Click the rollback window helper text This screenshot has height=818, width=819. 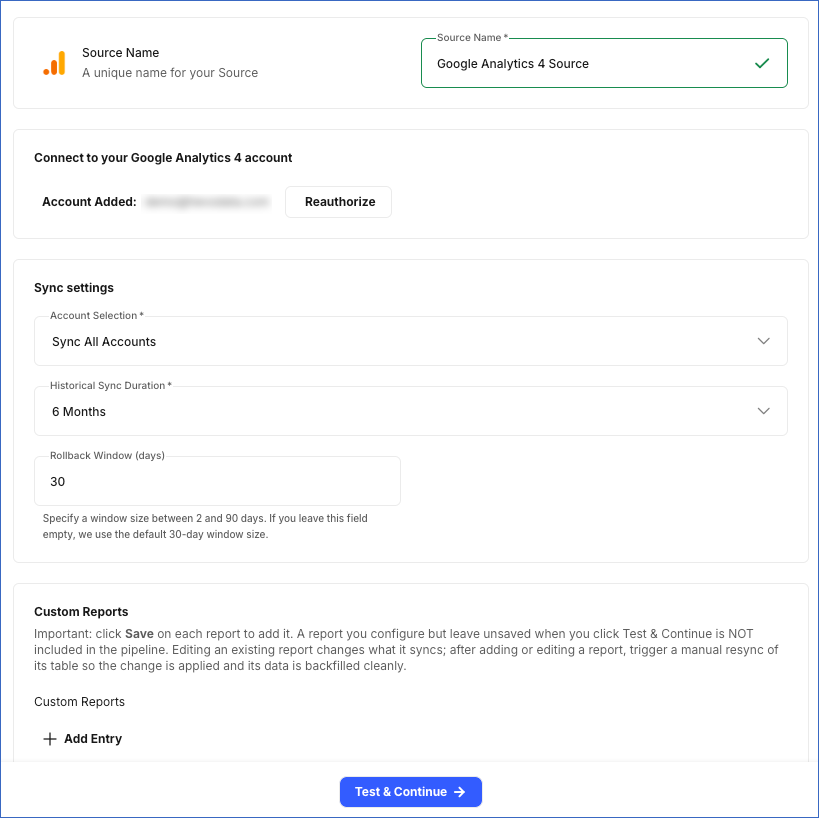(x=205, y=526)
